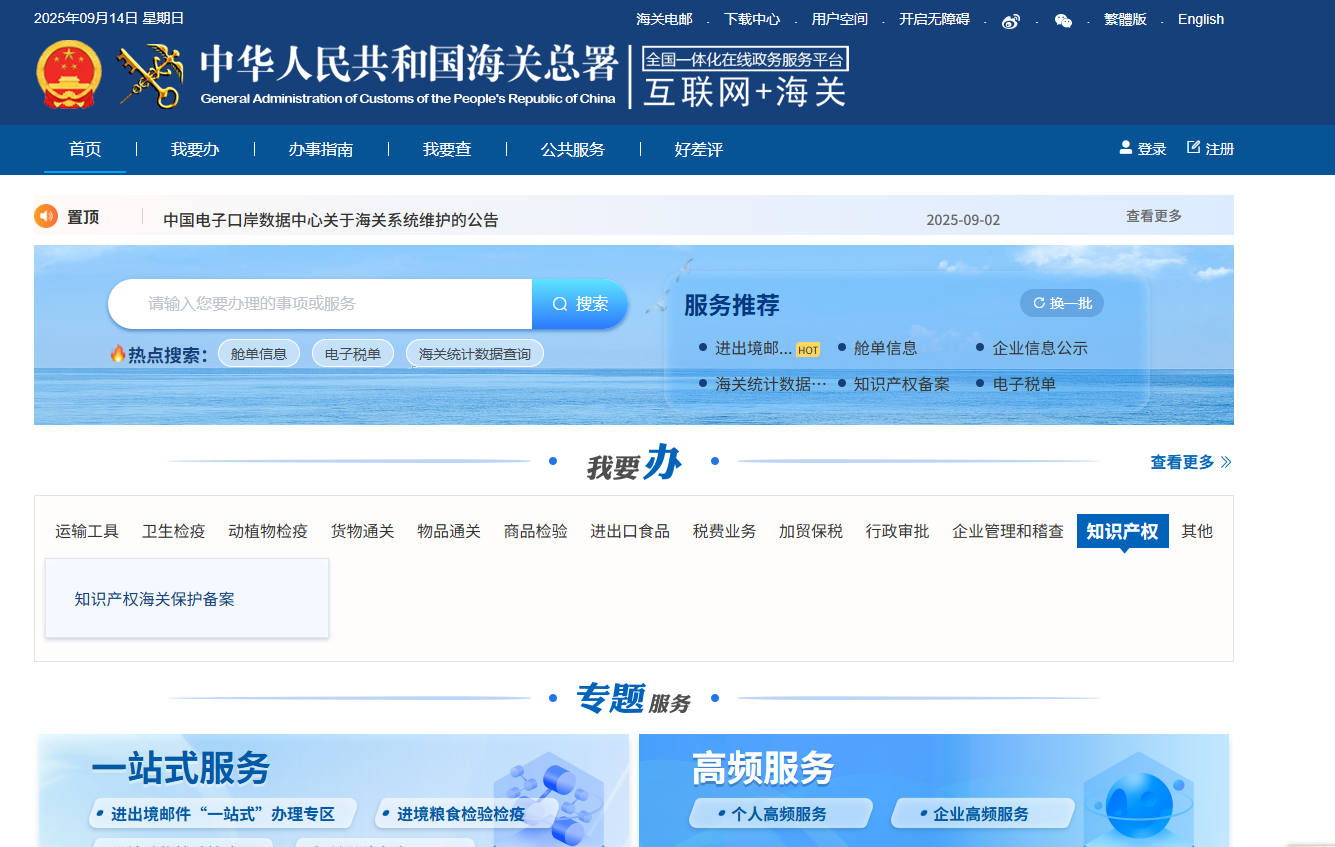The image size is (1335, 847).
Task: Open the 我要办 navigation menu
Action: (x=195, y=150)
